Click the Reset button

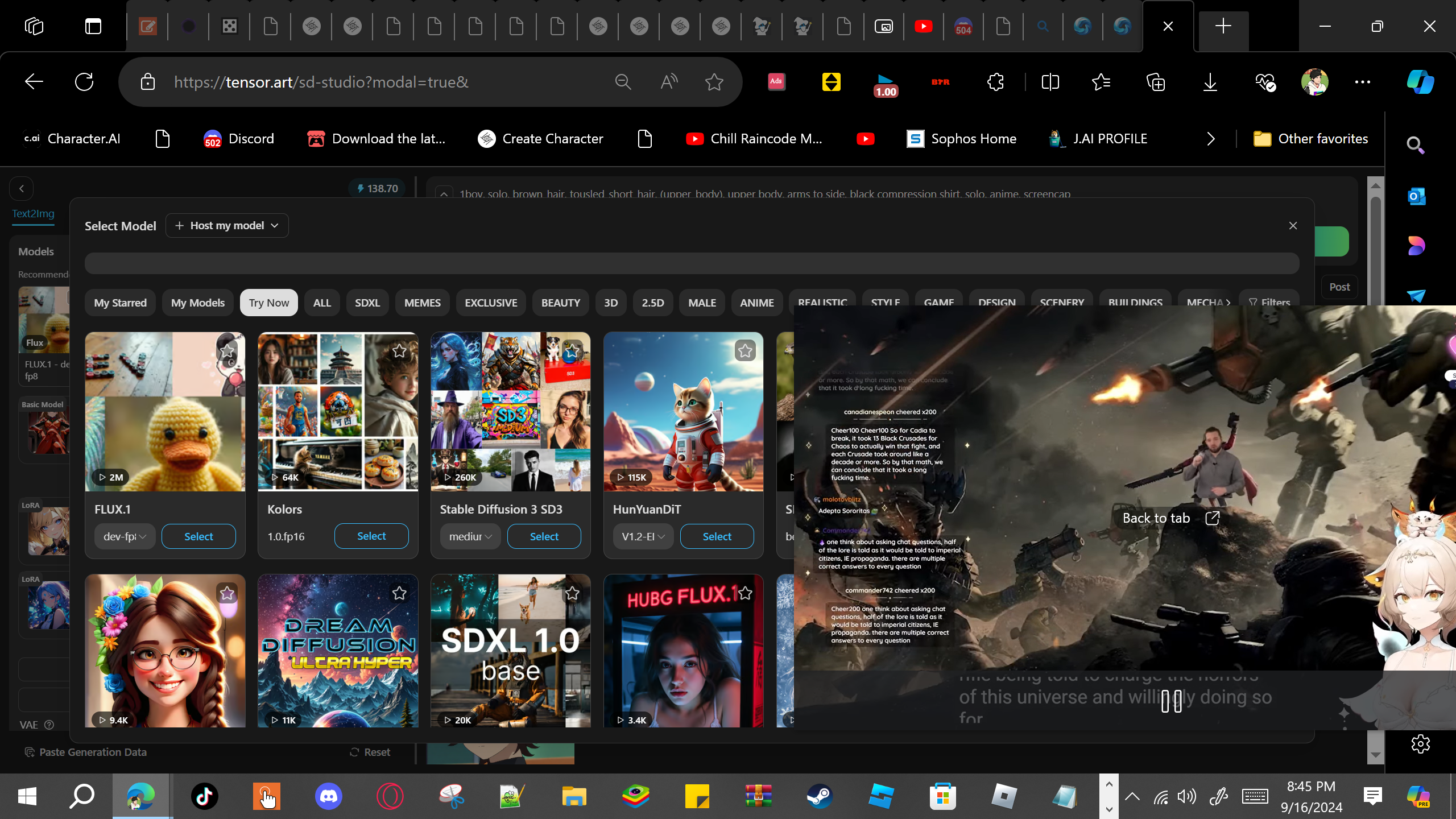click(x=370, y=752)
